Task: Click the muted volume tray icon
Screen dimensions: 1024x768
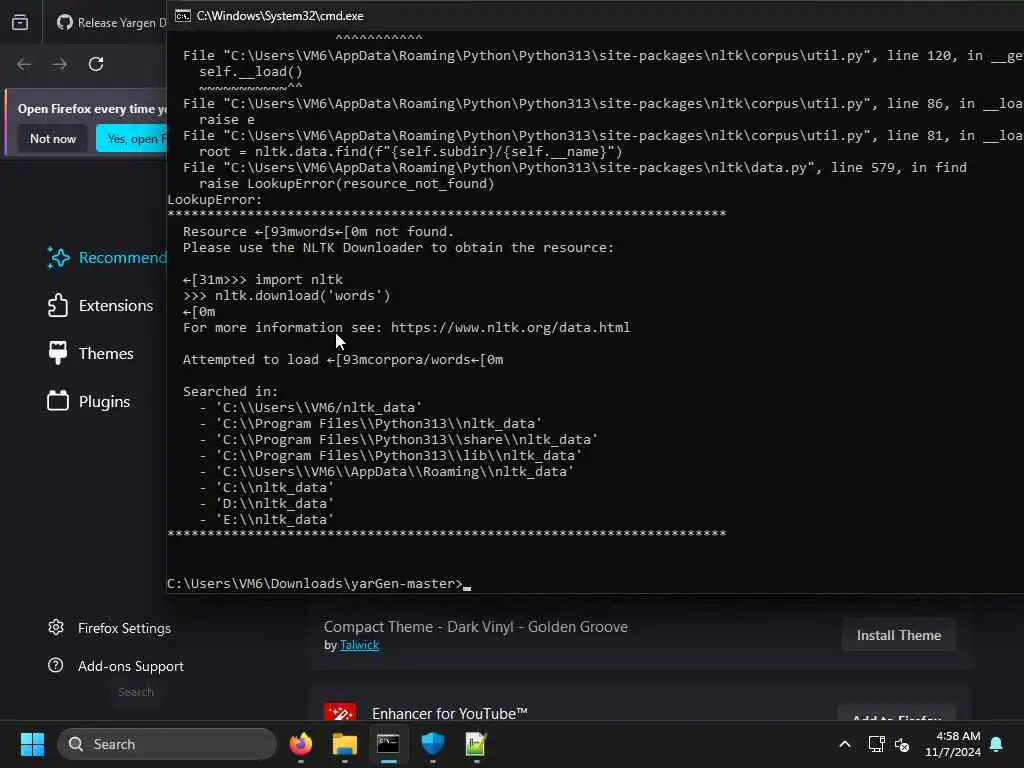Action: coord(902,744)
